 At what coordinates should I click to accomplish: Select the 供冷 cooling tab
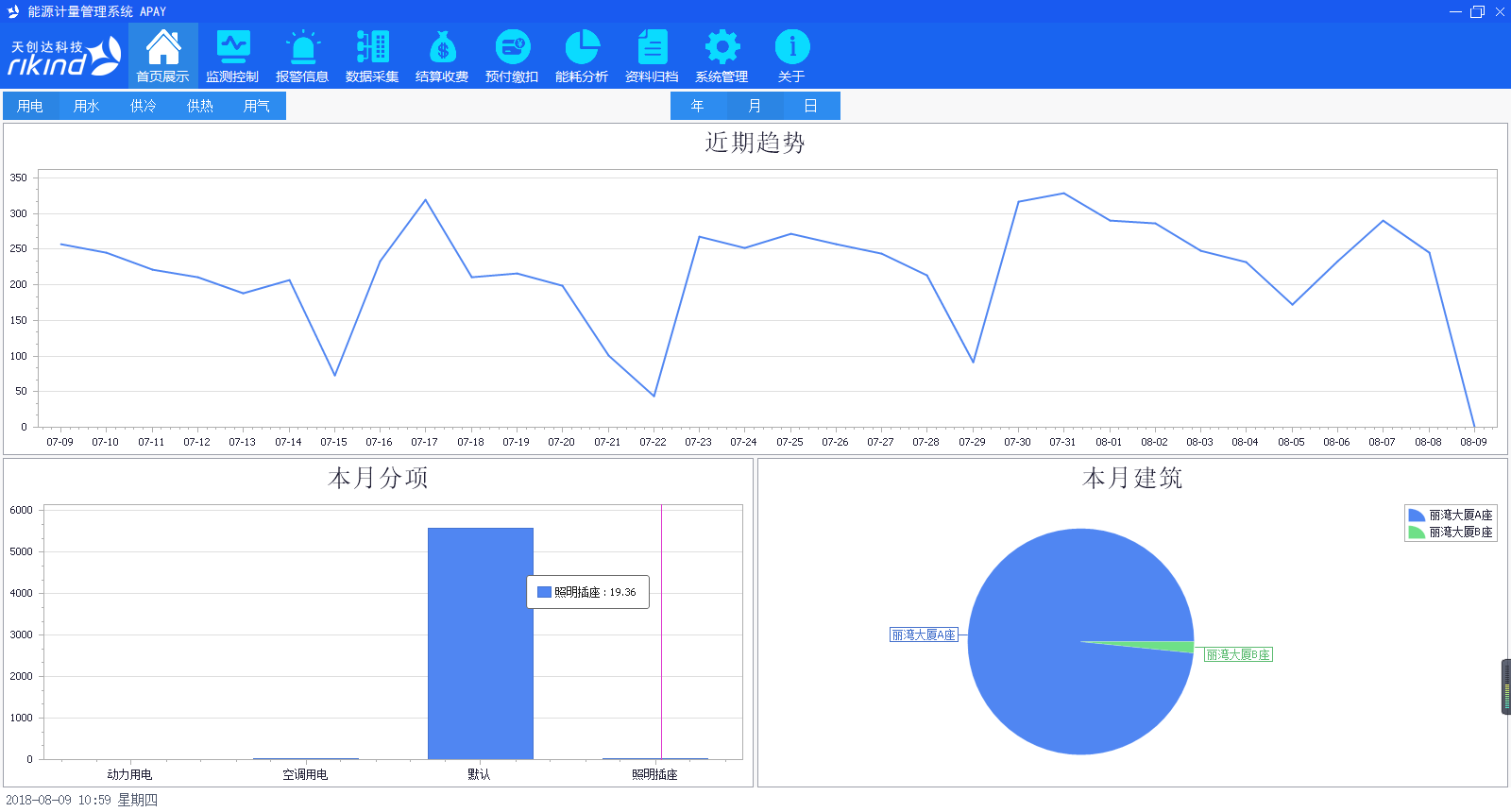(144, 106)
